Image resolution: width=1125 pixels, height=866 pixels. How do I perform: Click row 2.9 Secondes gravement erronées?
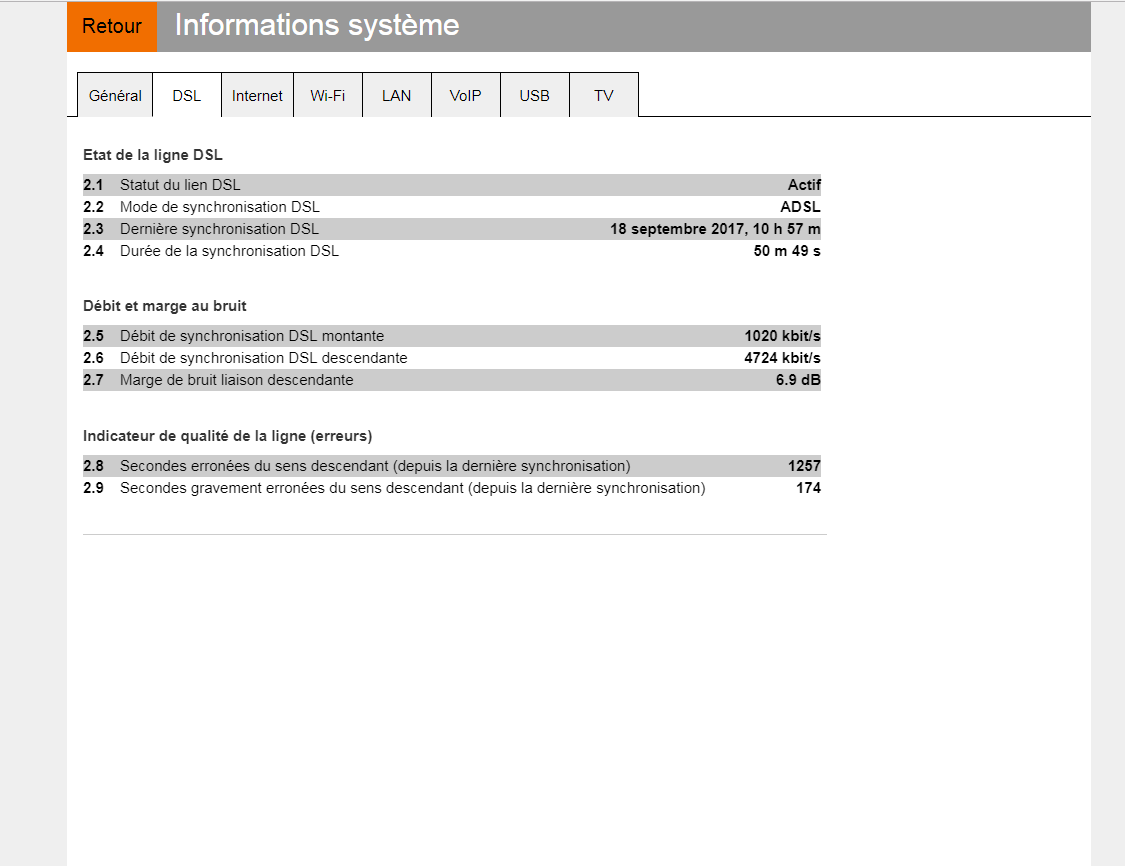tap(400, 488)
